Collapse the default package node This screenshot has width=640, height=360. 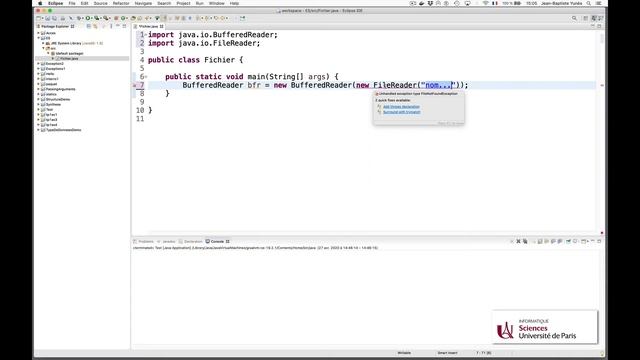(48, 53)
